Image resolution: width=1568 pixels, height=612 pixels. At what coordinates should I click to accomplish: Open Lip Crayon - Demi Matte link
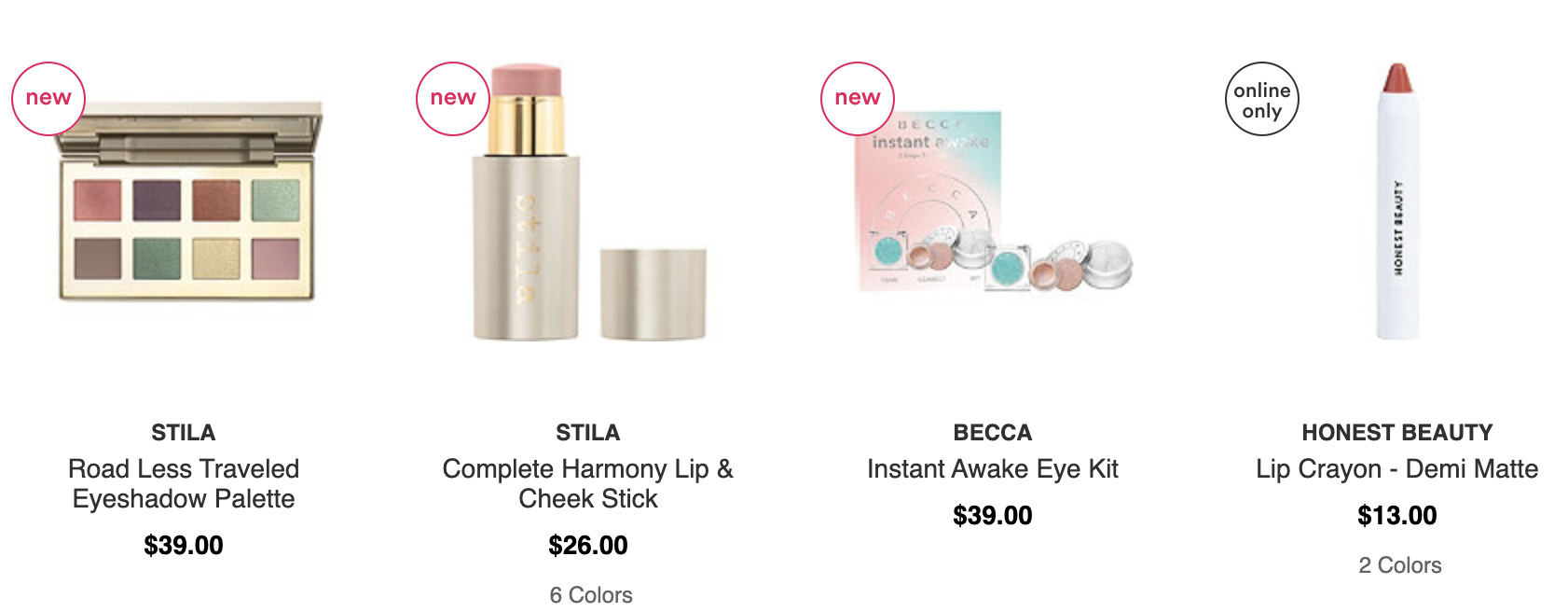(x=1397, y=468)
